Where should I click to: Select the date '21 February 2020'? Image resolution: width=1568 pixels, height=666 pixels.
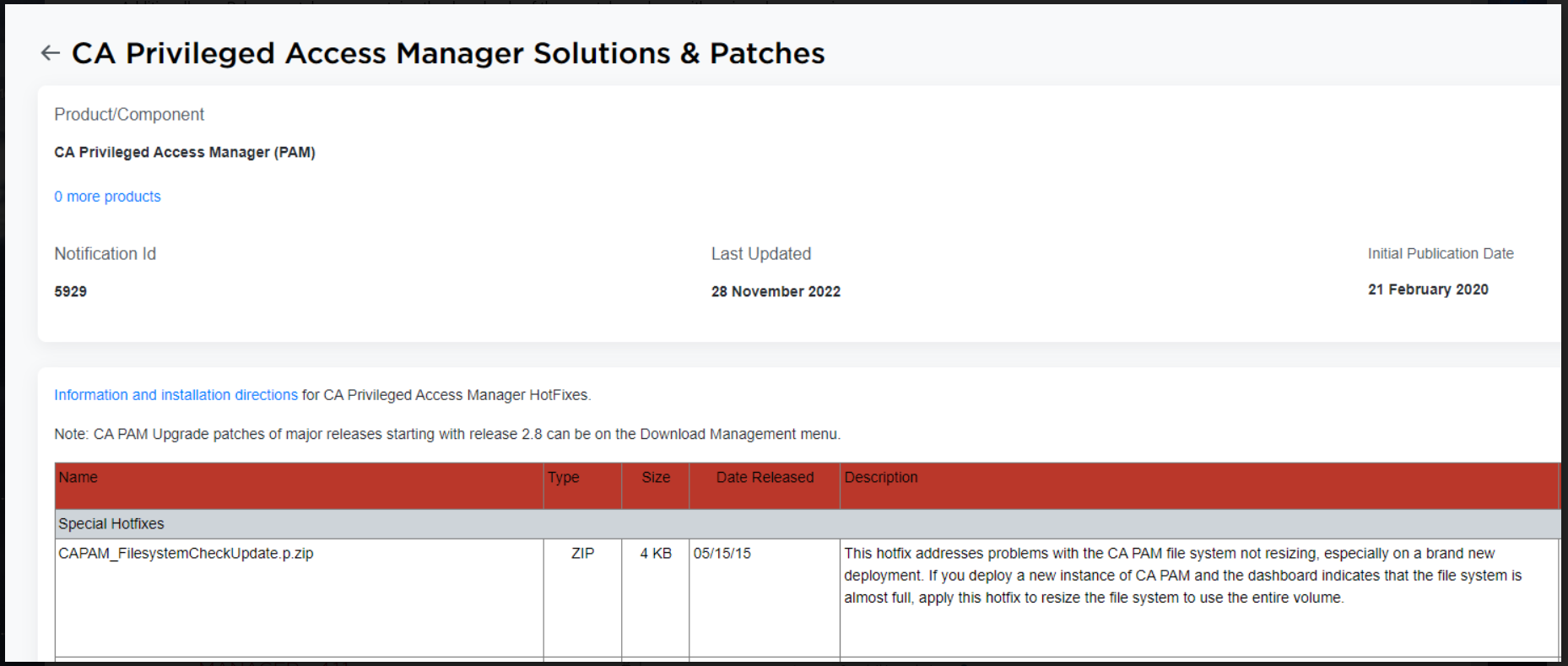point(1428,290)
